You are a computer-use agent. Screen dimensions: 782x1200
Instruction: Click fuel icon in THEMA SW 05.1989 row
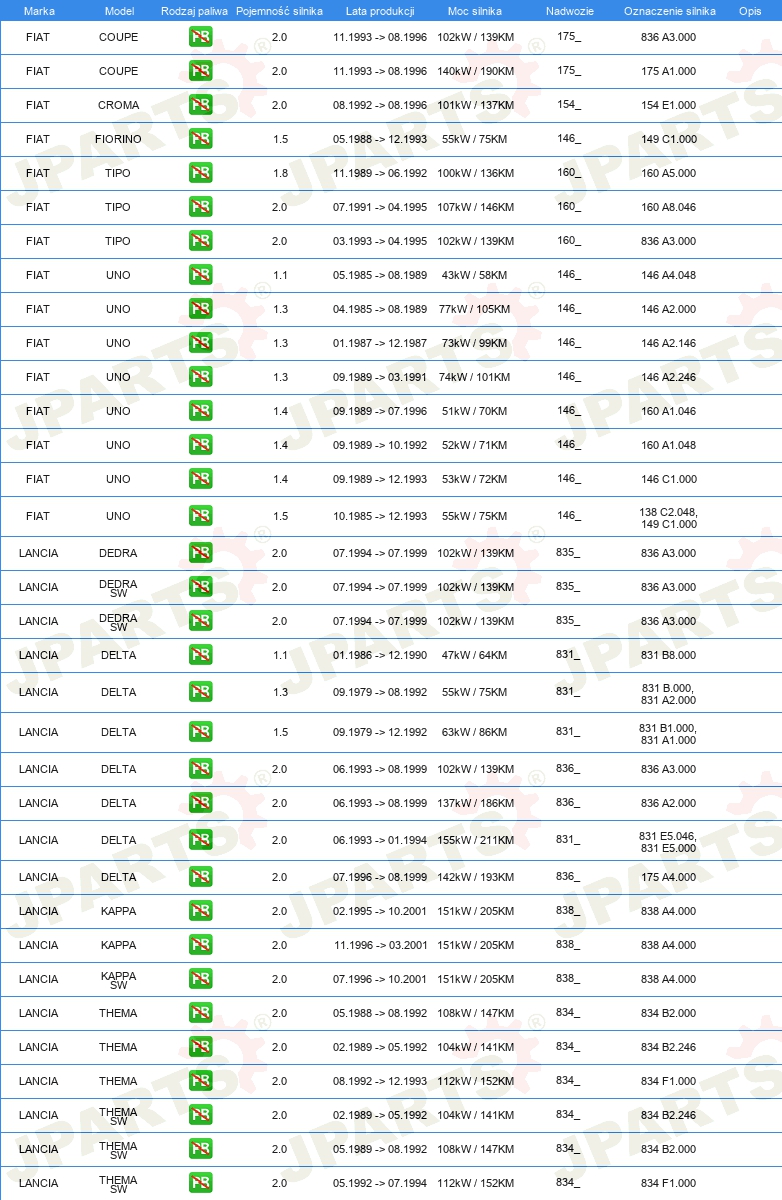[x=200, y=1149]
